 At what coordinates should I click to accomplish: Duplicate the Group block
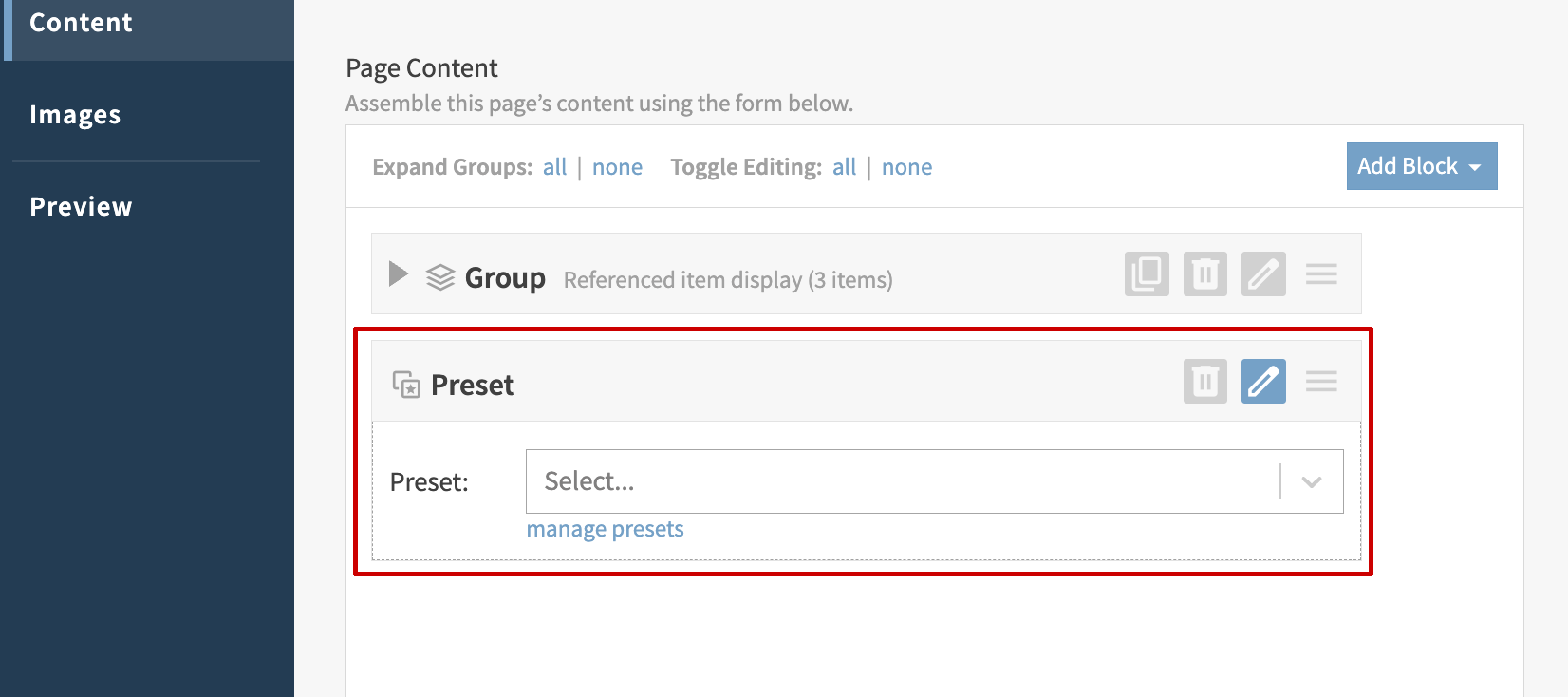tap(1147, 274)
